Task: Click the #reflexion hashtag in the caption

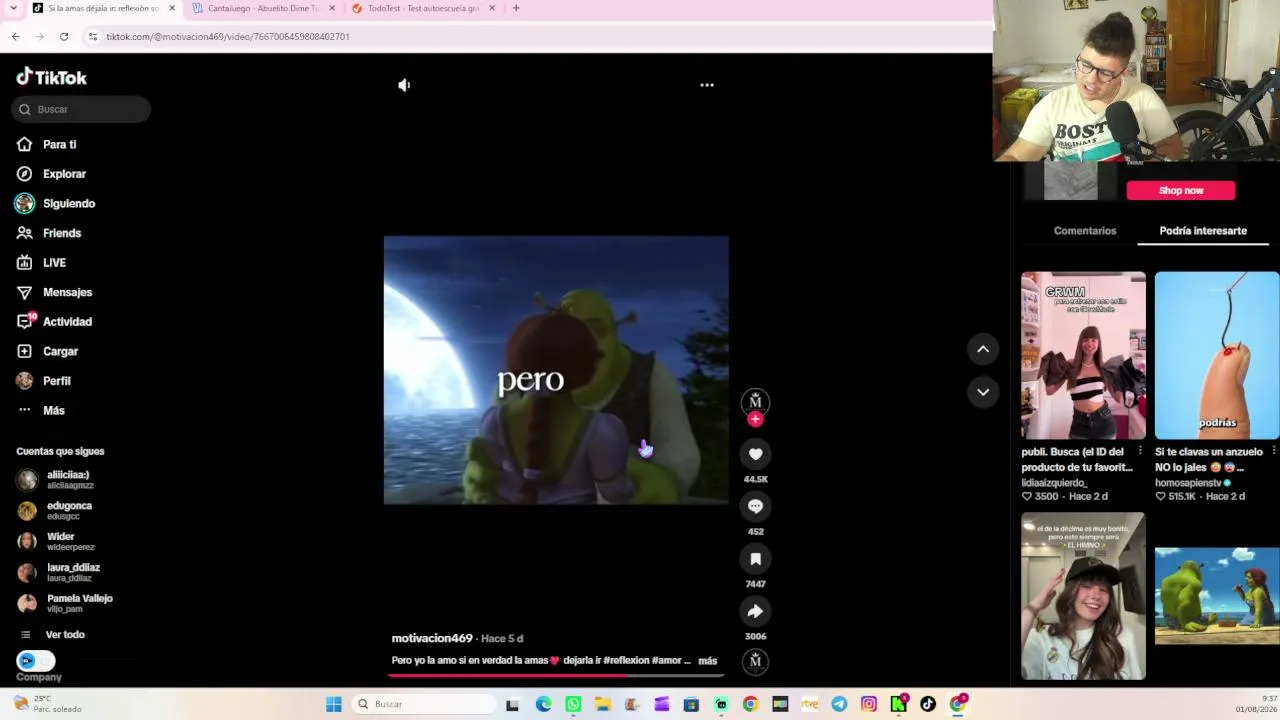Action: point(626,661)
